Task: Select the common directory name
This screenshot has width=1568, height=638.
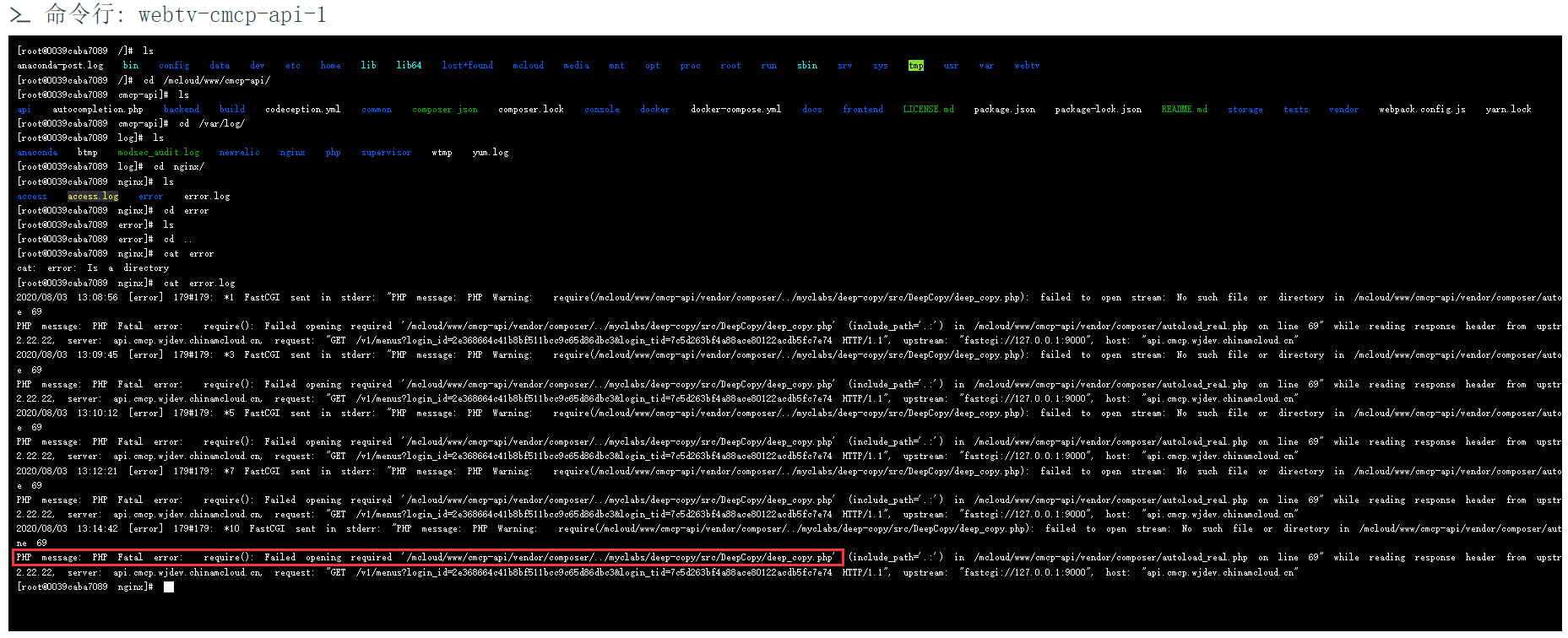Action: (377, 109)
